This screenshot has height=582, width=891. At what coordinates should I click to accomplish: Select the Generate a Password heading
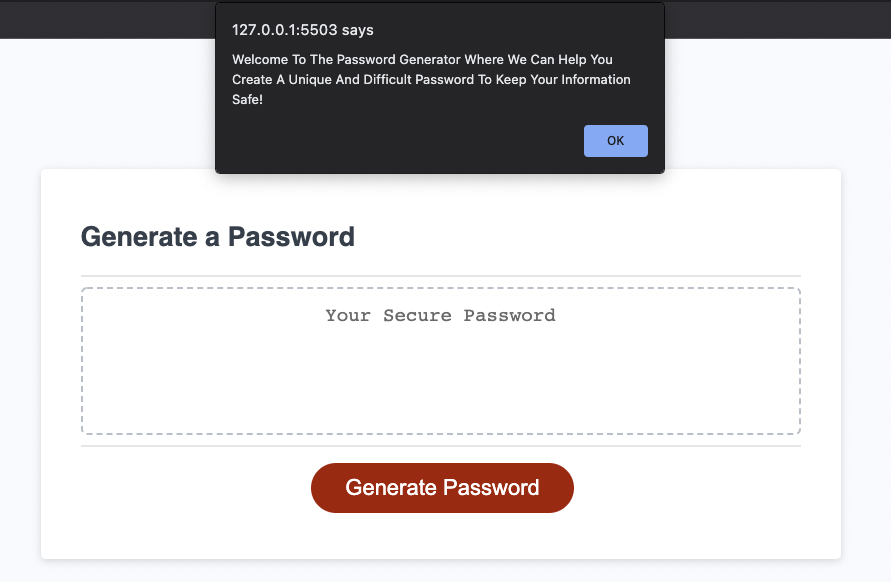tap(217, 237)
